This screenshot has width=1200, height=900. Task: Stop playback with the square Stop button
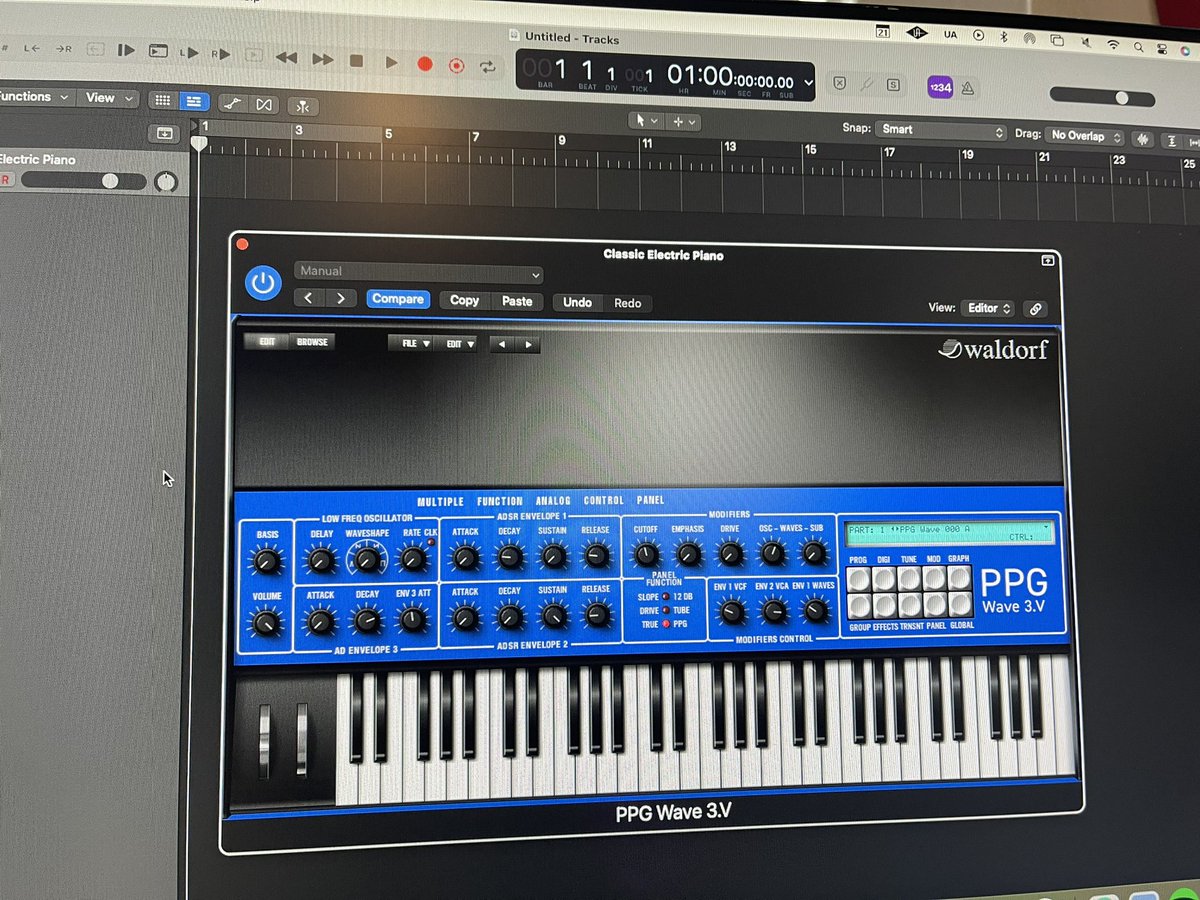[356, 61]
